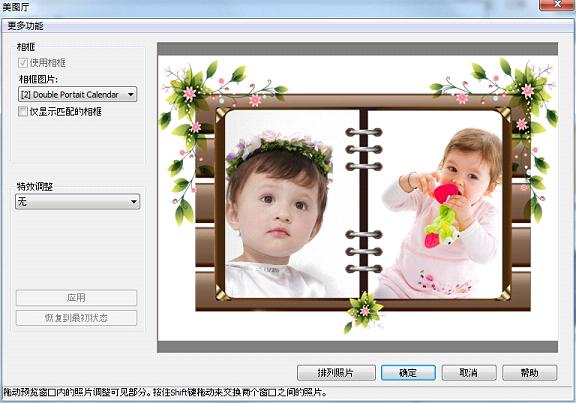Cancel the dialog with 取消
This screenshot has width=576, height=403.
[469, 373]
